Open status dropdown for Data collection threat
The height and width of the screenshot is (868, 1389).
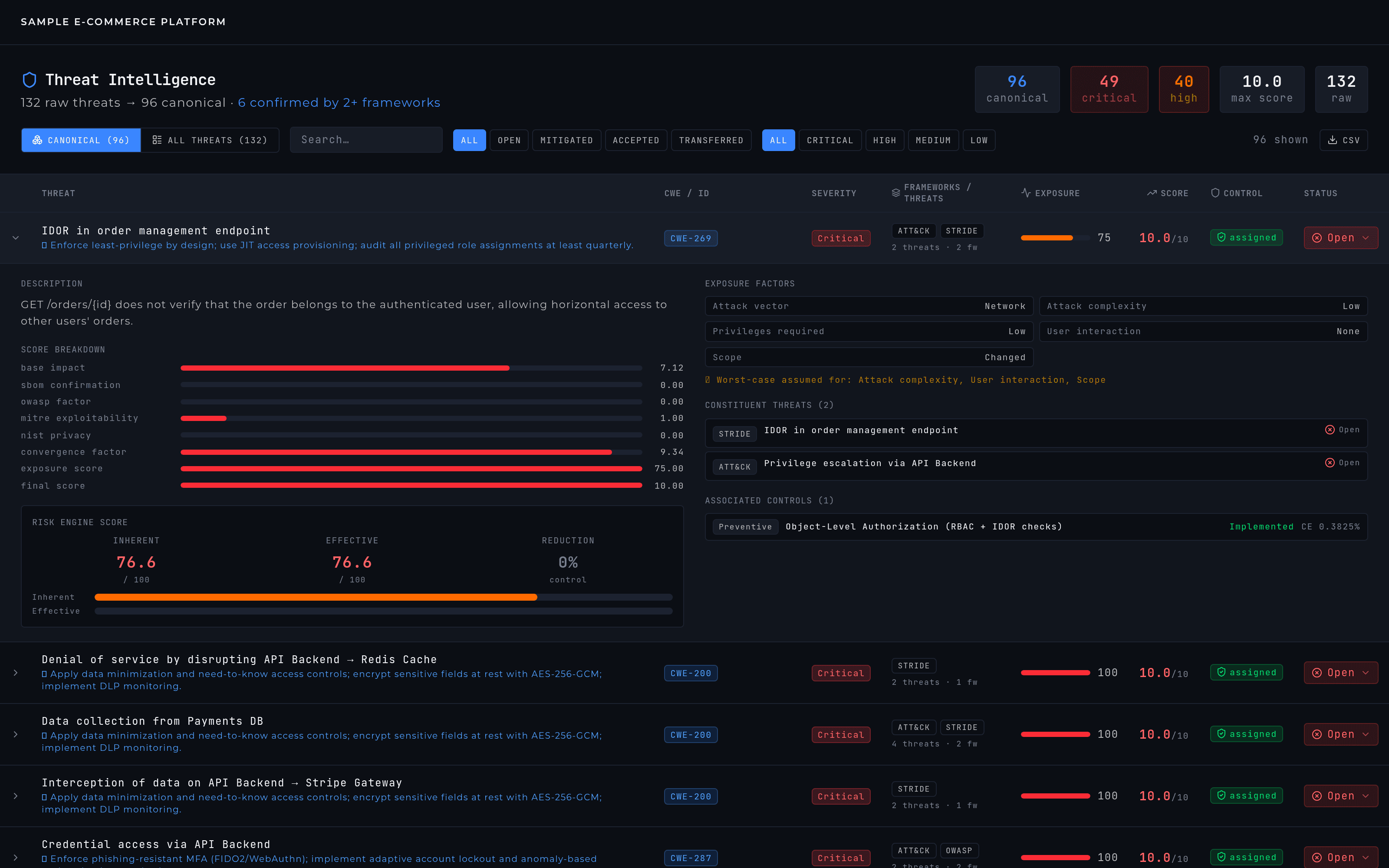coord(1341,734)
